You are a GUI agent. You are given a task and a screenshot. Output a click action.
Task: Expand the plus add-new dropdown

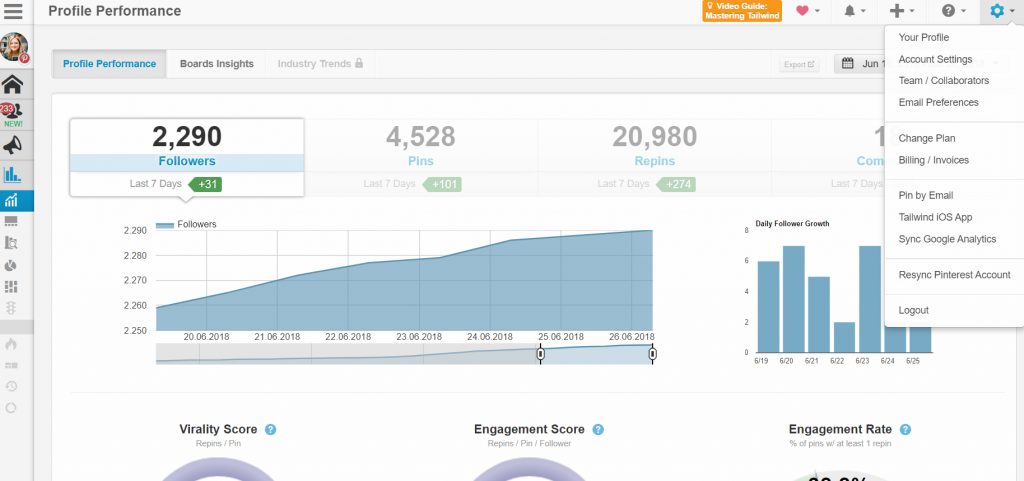[x=901, y=11]
